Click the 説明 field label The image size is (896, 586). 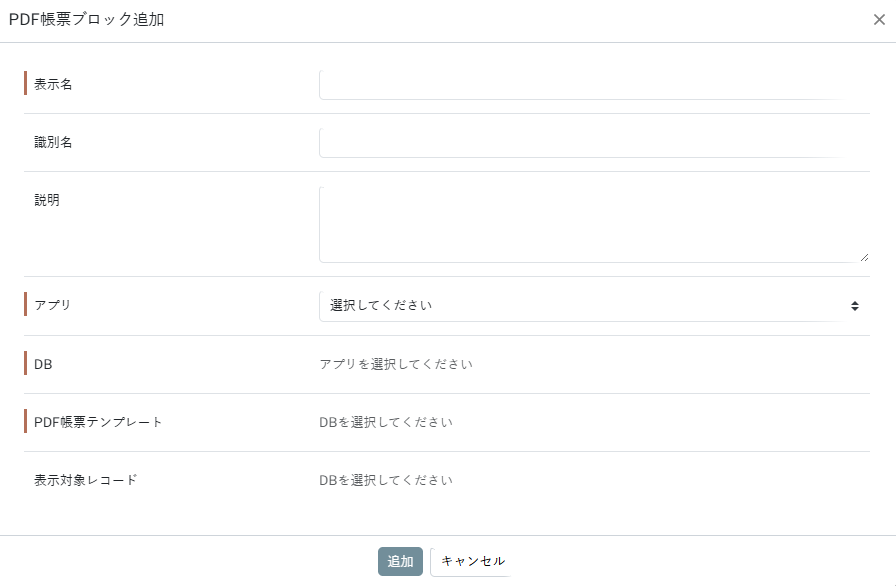(47, 200)
